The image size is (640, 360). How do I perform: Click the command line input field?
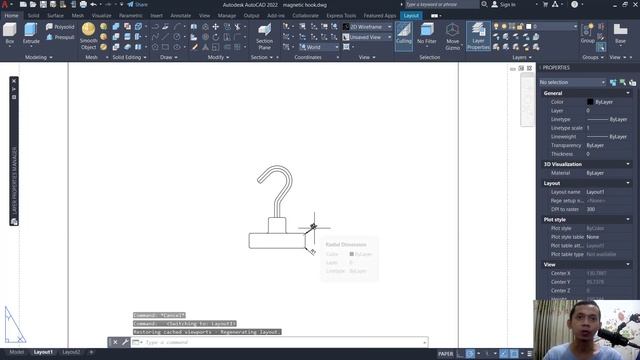point(284,342)
